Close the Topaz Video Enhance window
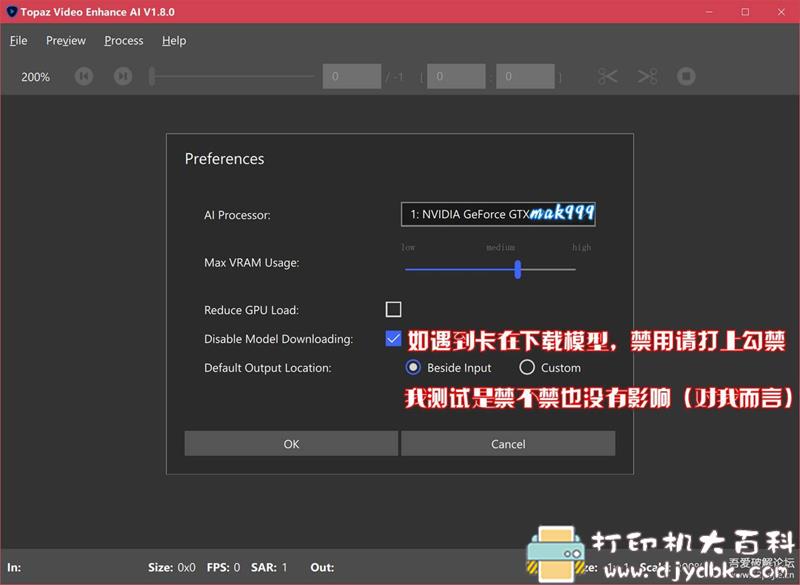The image size is (800, 585). click(781, 12)
